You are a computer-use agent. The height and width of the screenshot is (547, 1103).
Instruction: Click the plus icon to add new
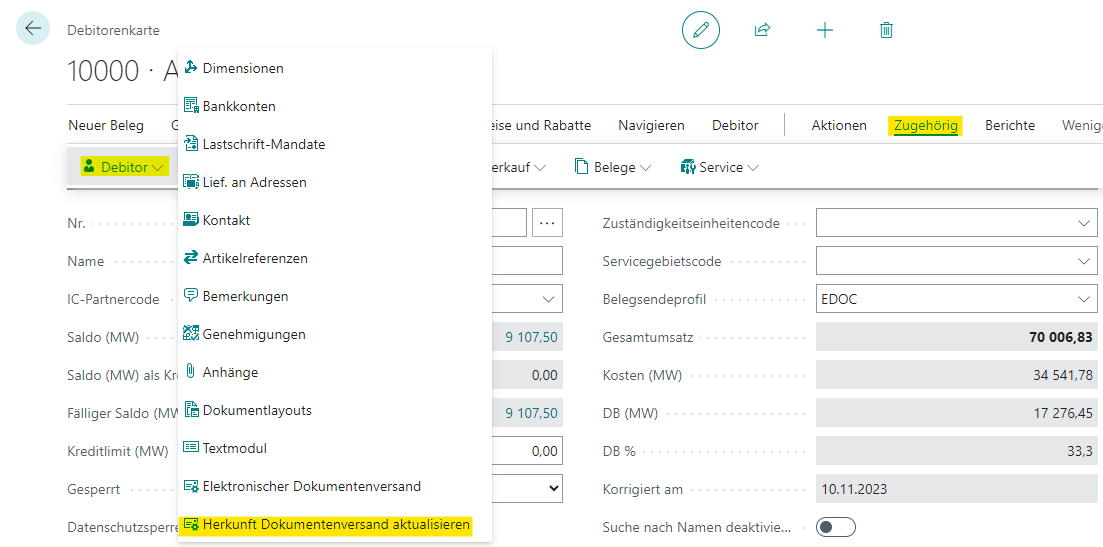(x=825, y=30)
